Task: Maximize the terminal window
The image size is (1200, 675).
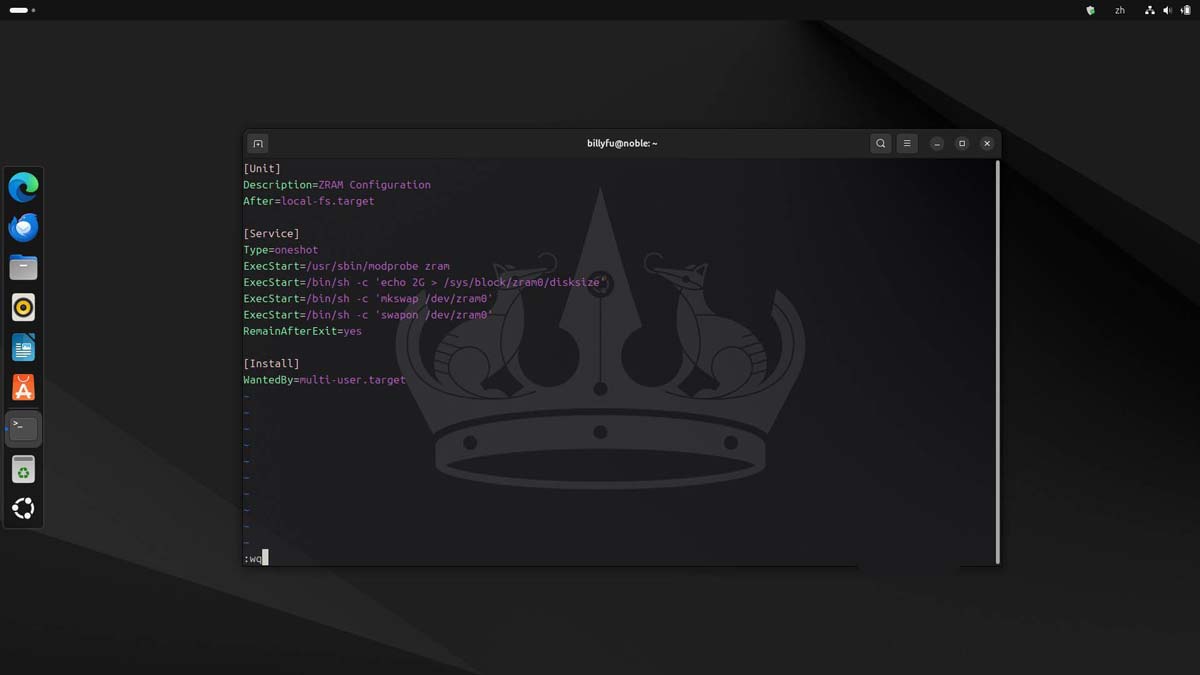Action: pos(961,144)
